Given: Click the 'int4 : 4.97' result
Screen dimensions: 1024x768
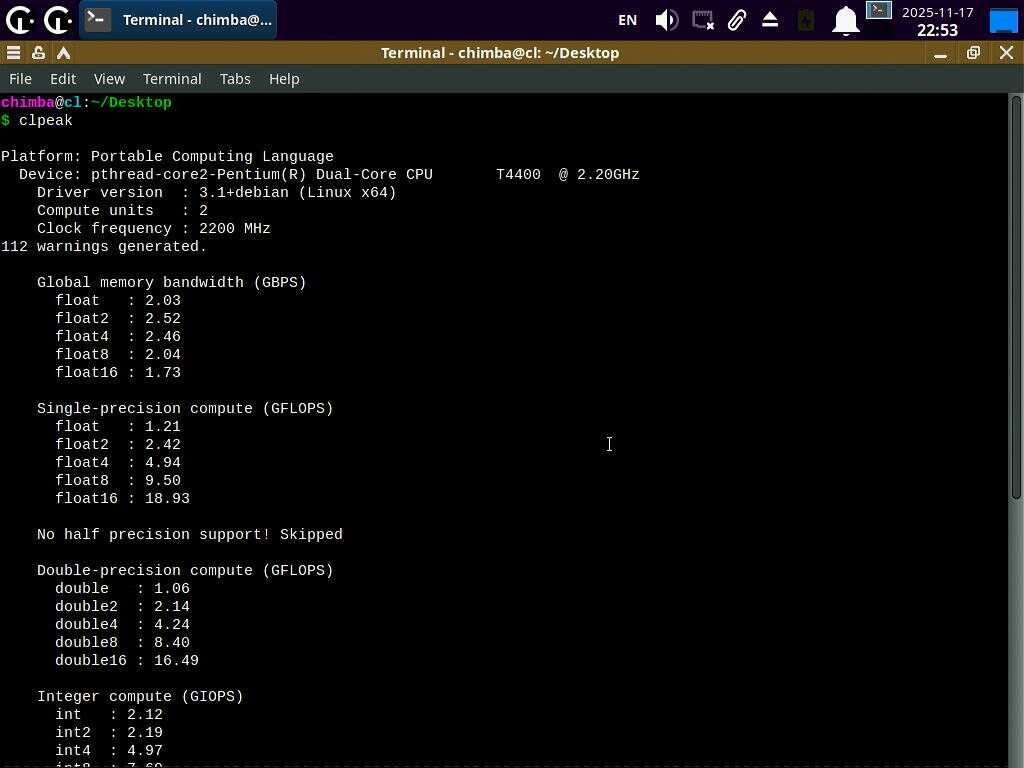Looking at the screenshot, I should click(x=109, y=750).
